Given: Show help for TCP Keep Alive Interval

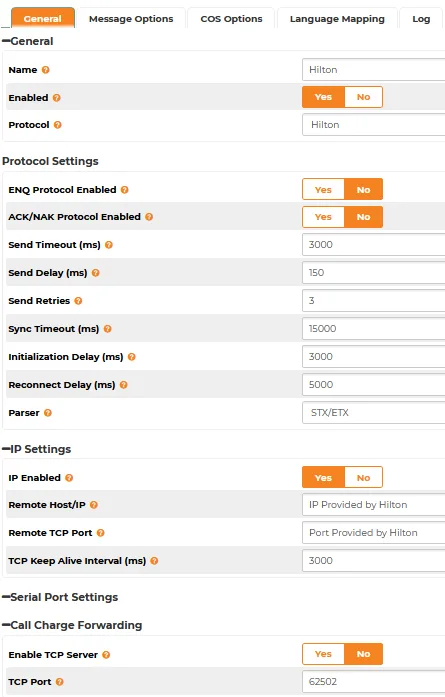Looking at the screenshot, I should 154,561.
